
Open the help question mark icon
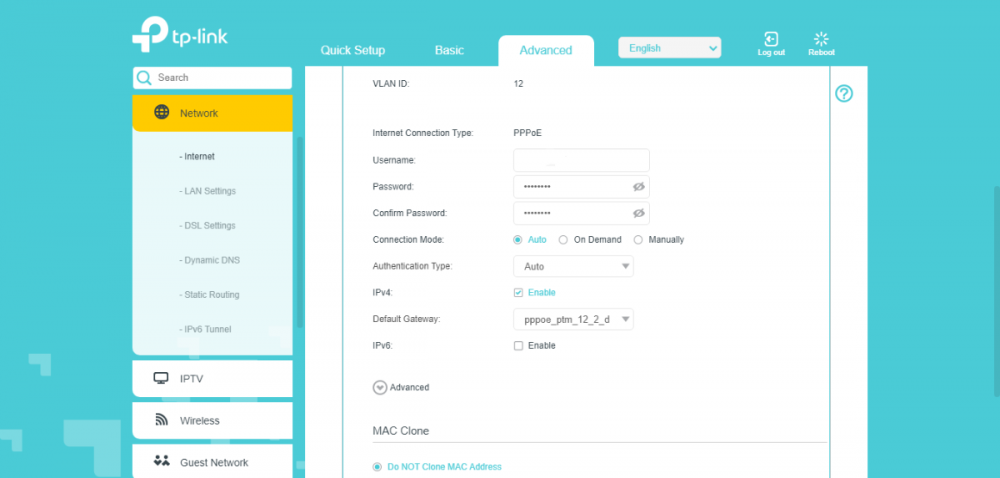tap(844, 94)
